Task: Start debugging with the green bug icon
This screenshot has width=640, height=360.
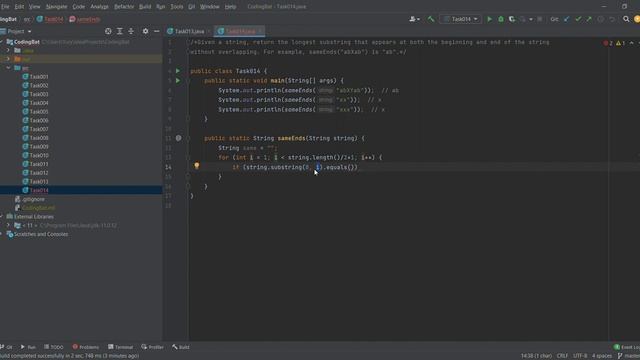Action: tap(501, 19)
